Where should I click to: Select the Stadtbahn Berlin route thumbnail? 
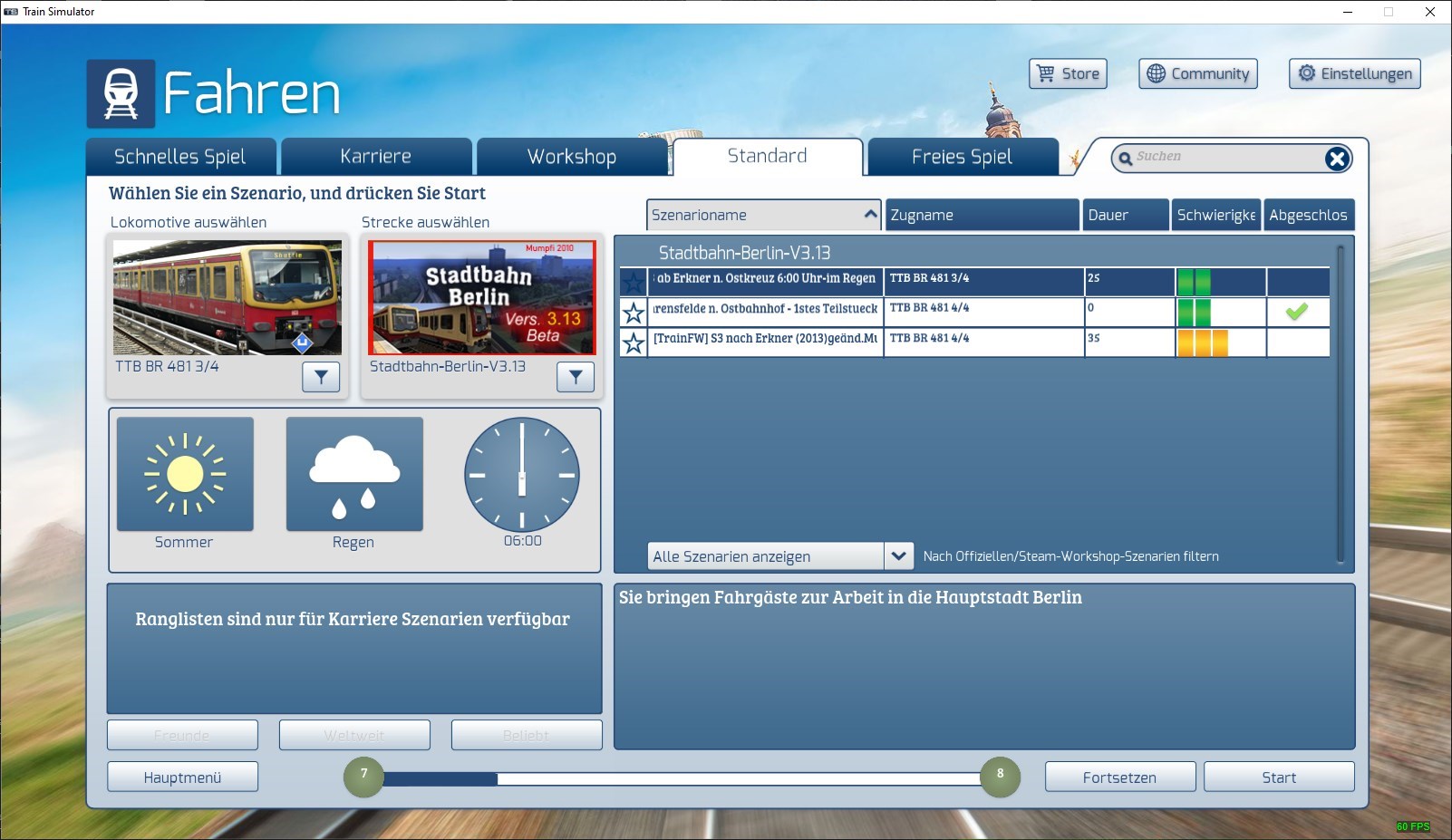click(x=482, y=297)
